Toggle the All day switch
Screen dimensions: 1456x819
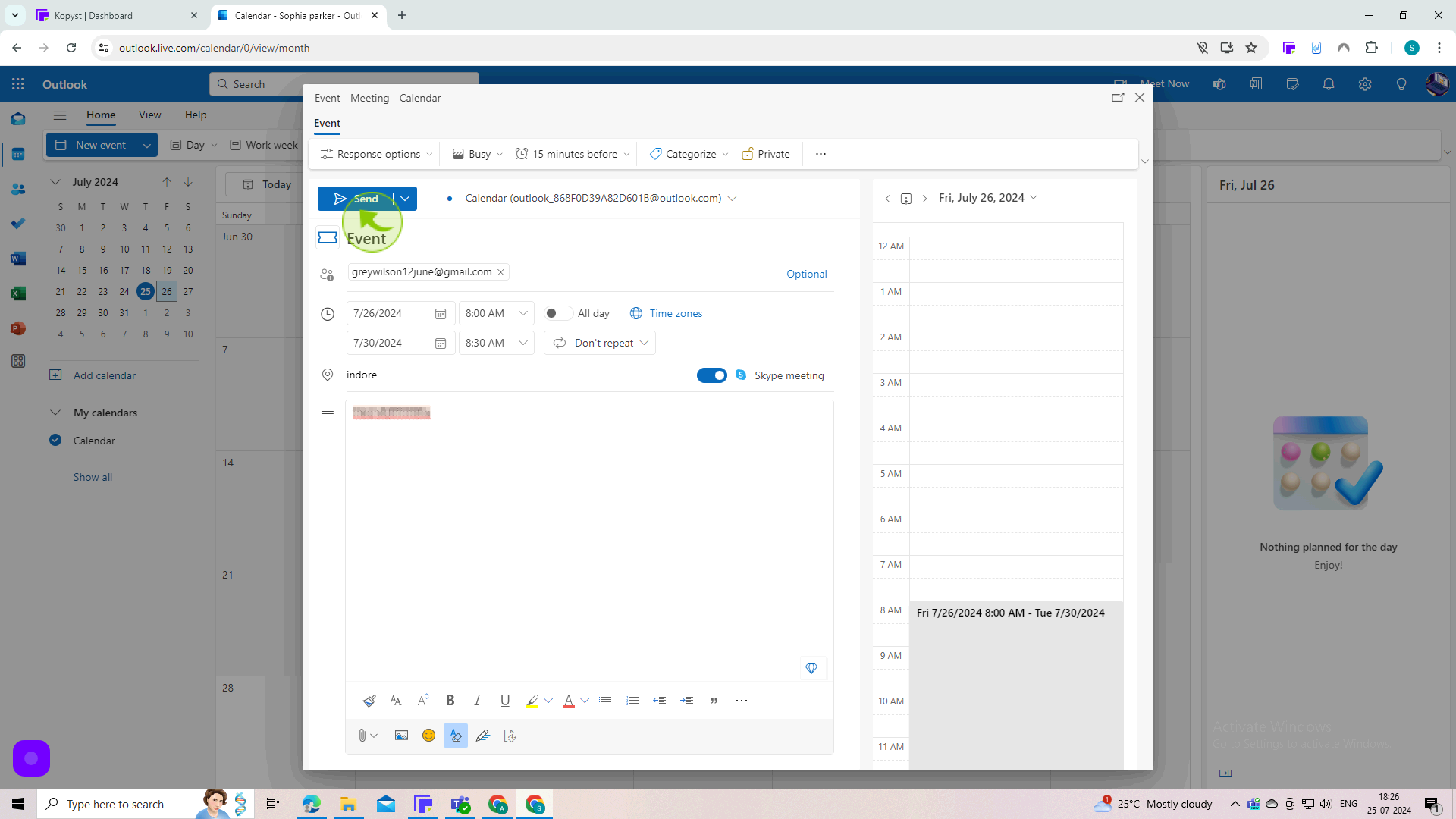tap(558, 313)
